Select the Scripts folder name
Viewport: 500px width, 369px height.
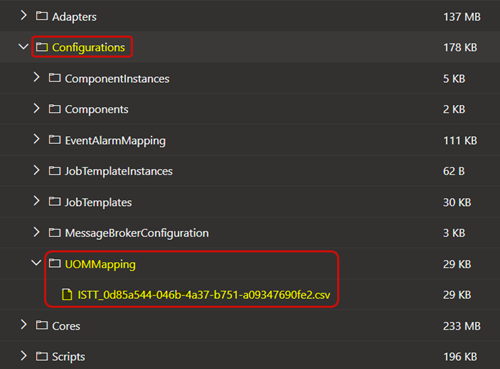pyautogui.click(x=68, y=357)
